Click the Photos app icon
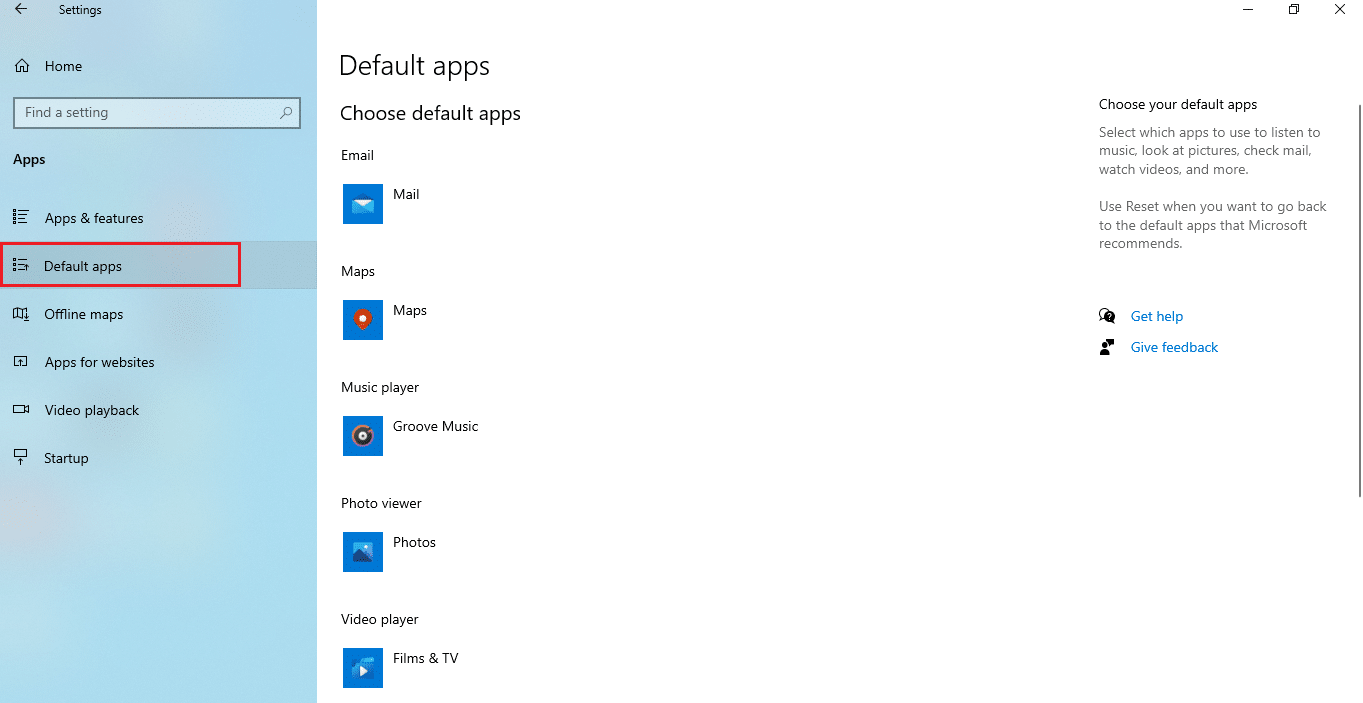 tap(363, 552)
